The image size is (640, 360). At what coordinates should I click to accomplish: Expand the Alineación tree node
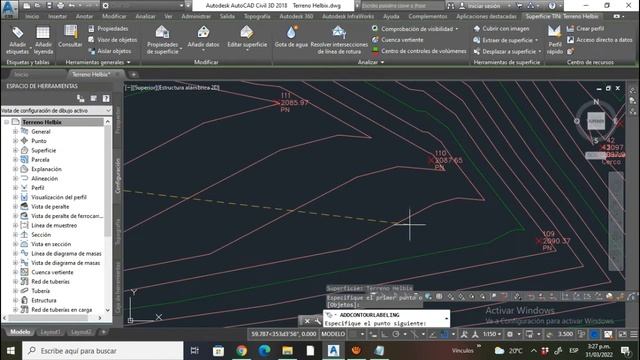pyautogui.click(x=15, y=178)
